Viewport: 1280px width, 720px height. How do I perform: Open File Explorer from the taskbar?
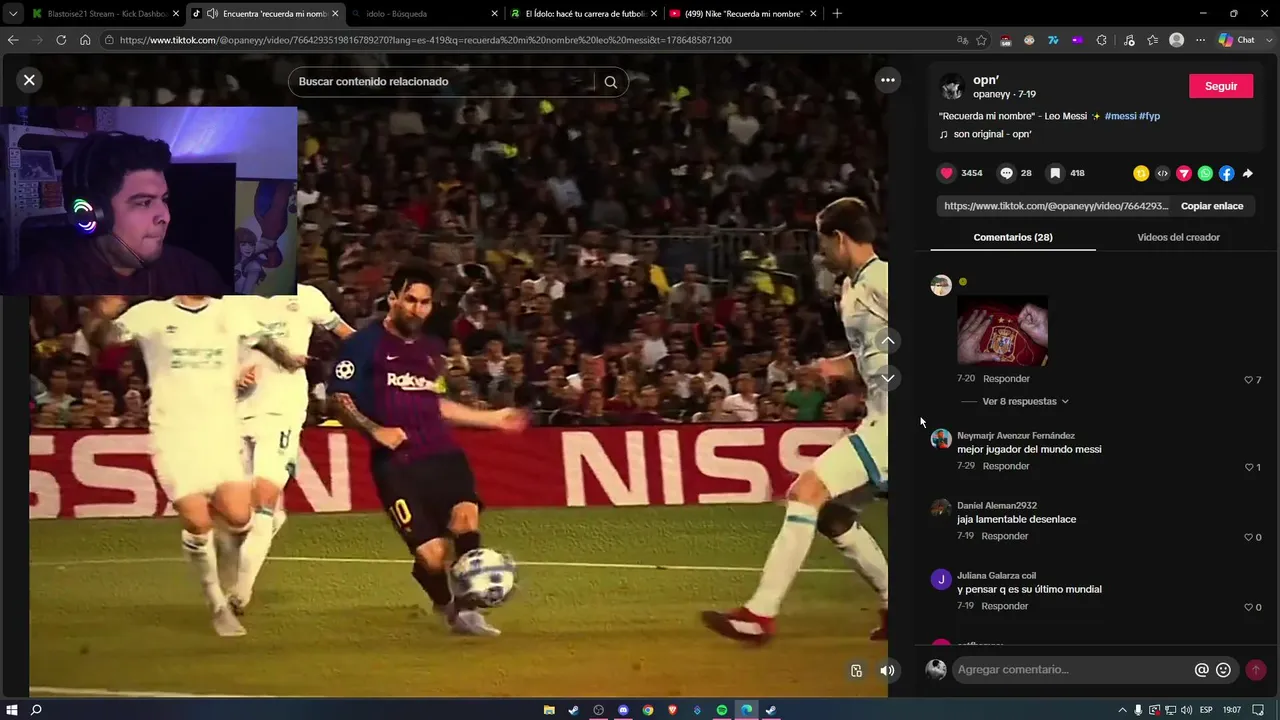pyautogui.click(x=549, y=710)
